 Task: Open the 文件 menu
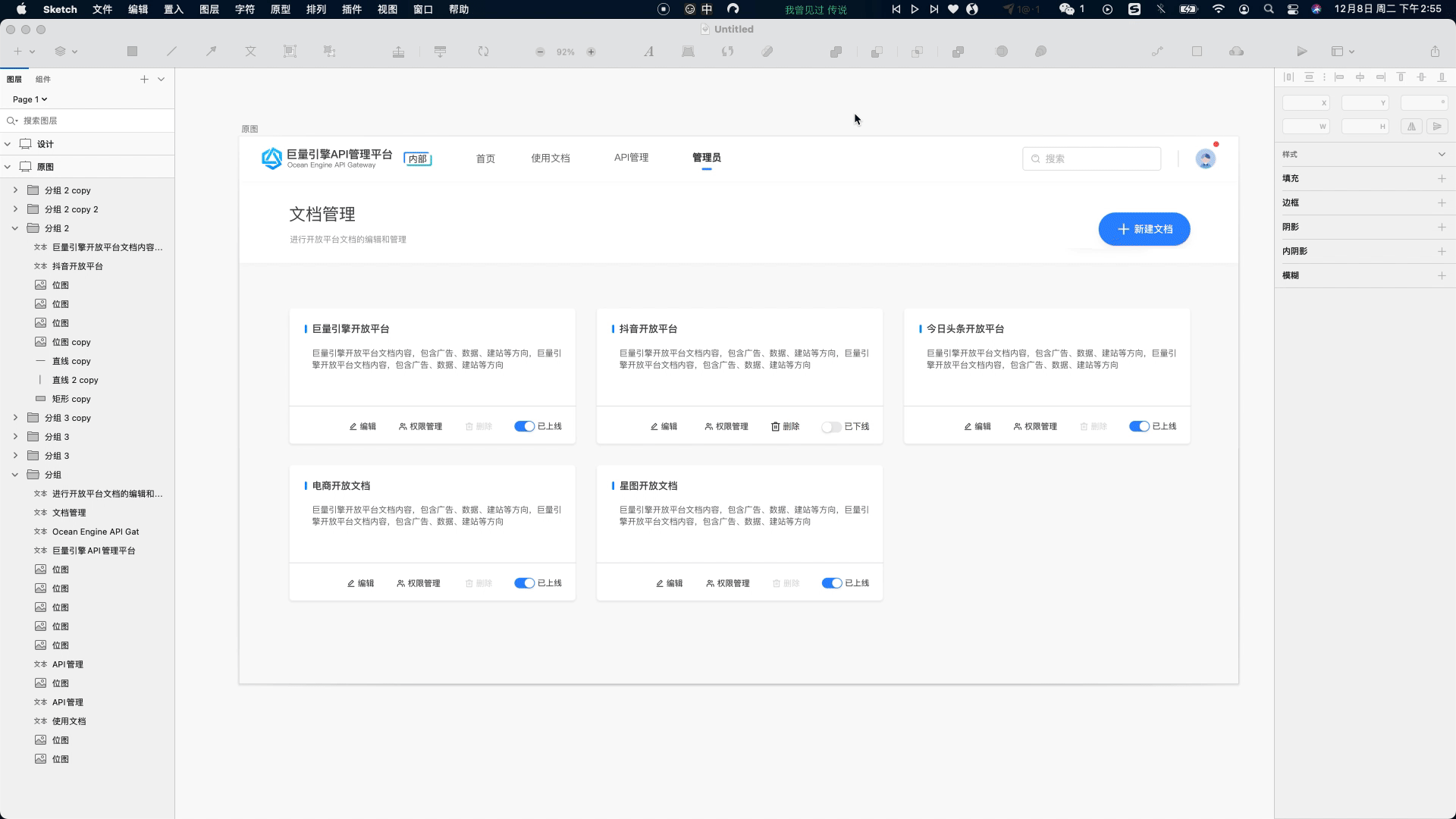point(102,9)
